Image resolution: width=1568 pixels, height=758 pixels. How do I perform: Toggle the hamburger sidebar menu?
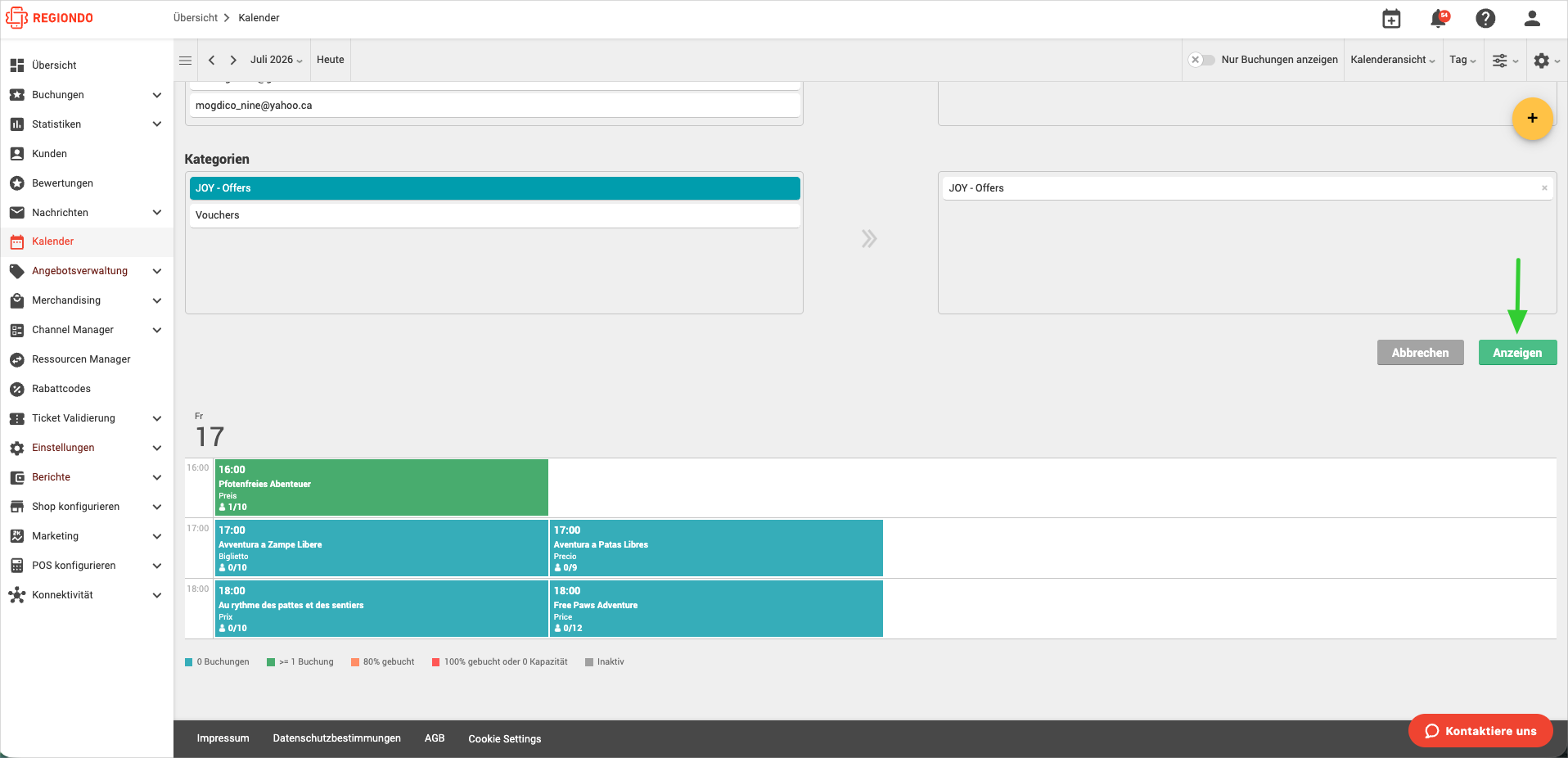(186, 60)
